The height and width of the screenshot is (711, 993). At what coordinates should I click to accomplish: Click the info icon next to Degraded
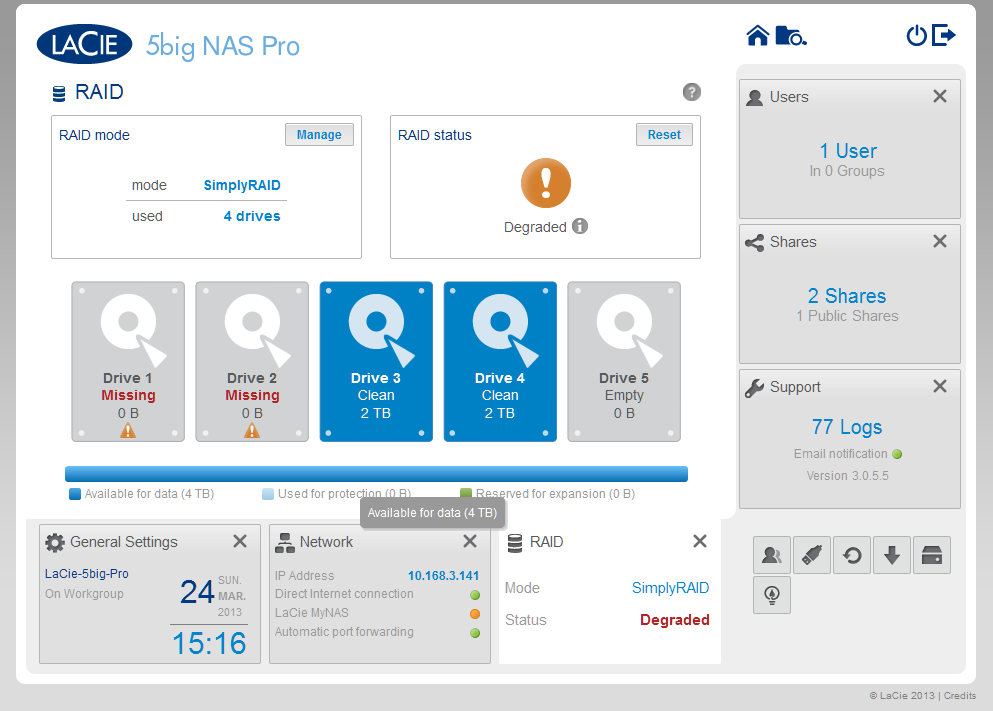[x=580, y=226]
